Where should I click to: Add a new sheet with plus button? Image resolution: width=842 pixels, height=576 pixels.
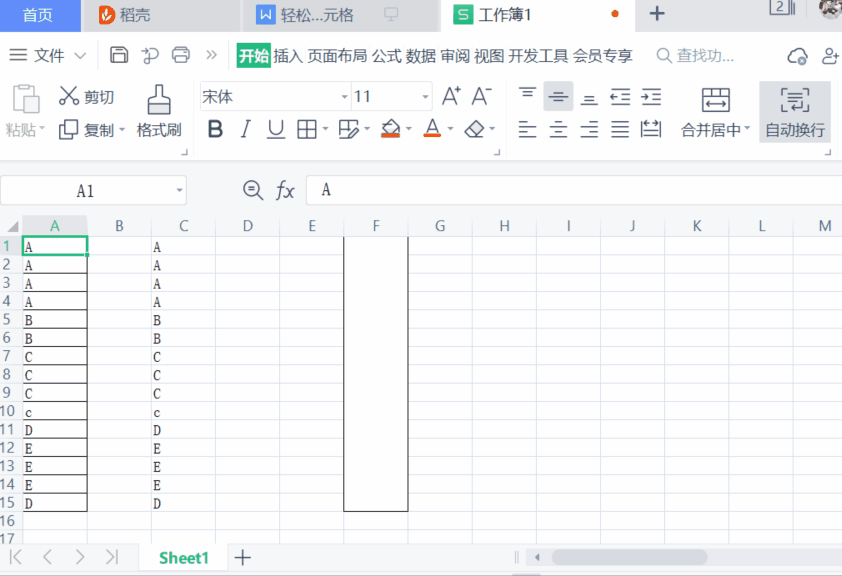tap(242, 557)
